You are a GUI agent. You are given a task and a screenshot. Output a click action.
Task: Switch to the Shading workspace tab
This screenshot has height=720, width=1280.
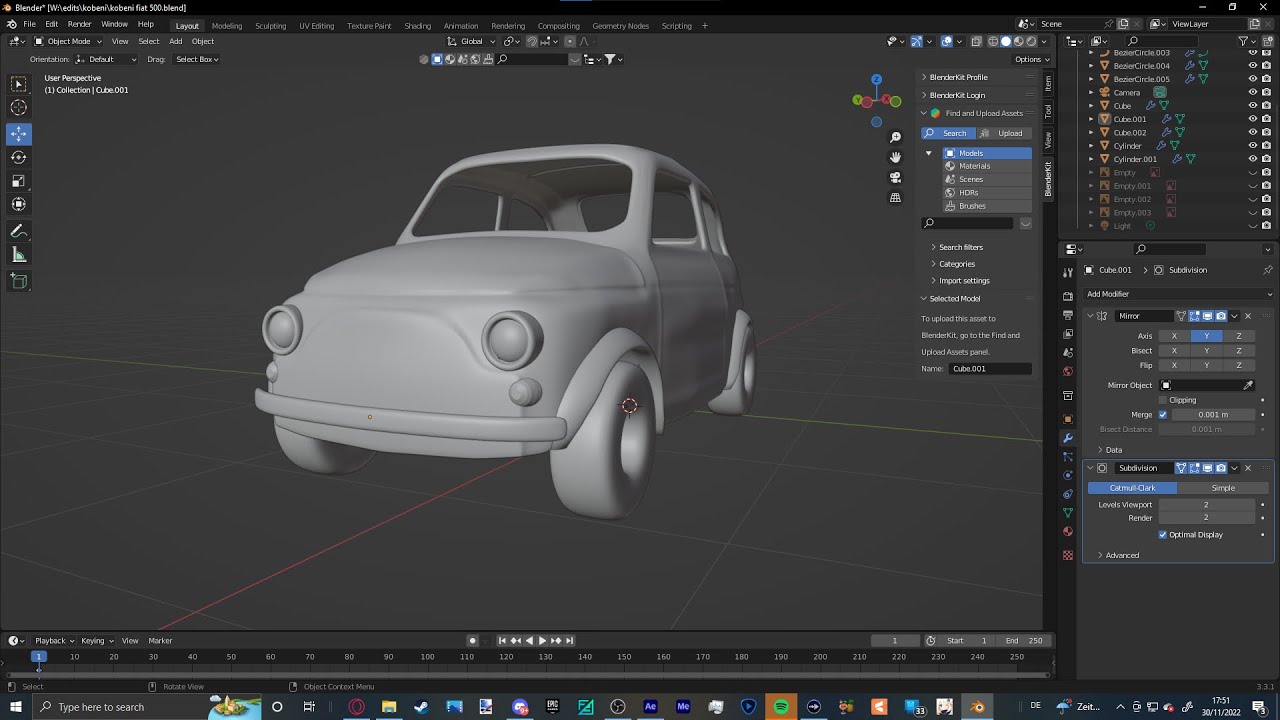tap(417, 25)
